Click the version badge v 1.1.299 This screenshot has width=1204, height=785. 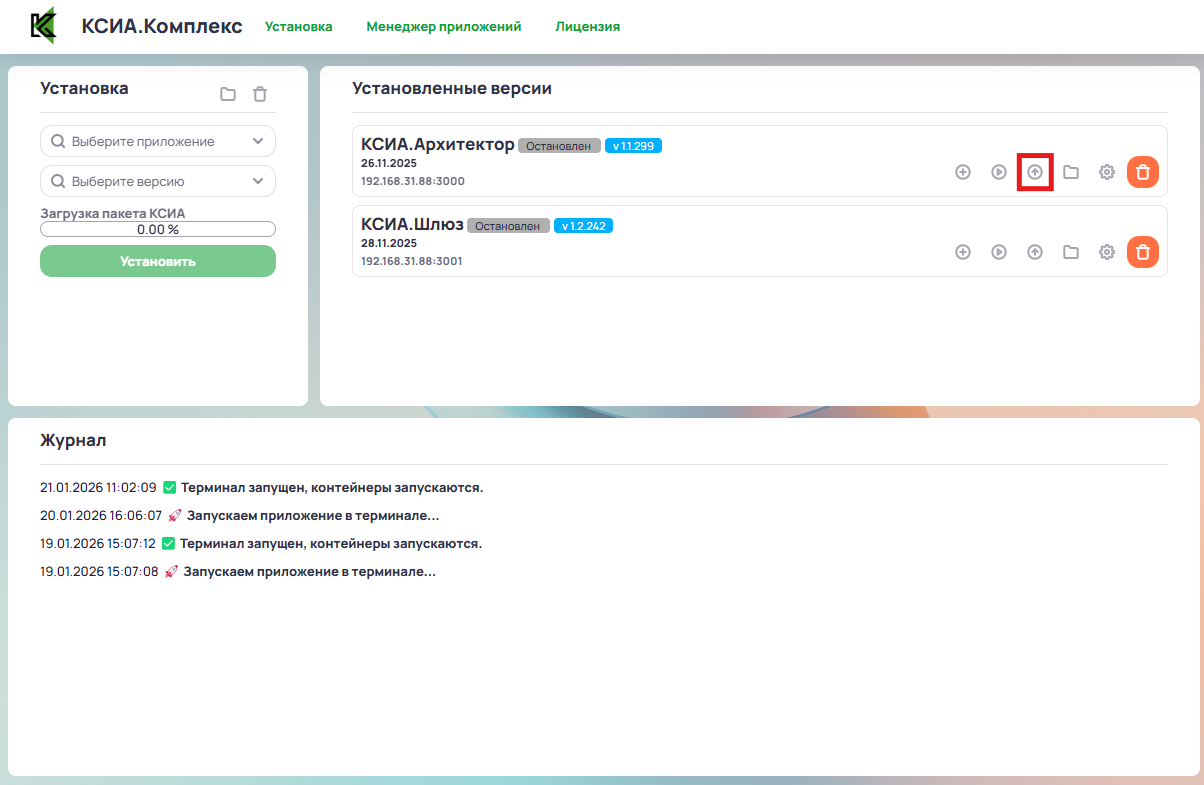(x=633, y=144)
